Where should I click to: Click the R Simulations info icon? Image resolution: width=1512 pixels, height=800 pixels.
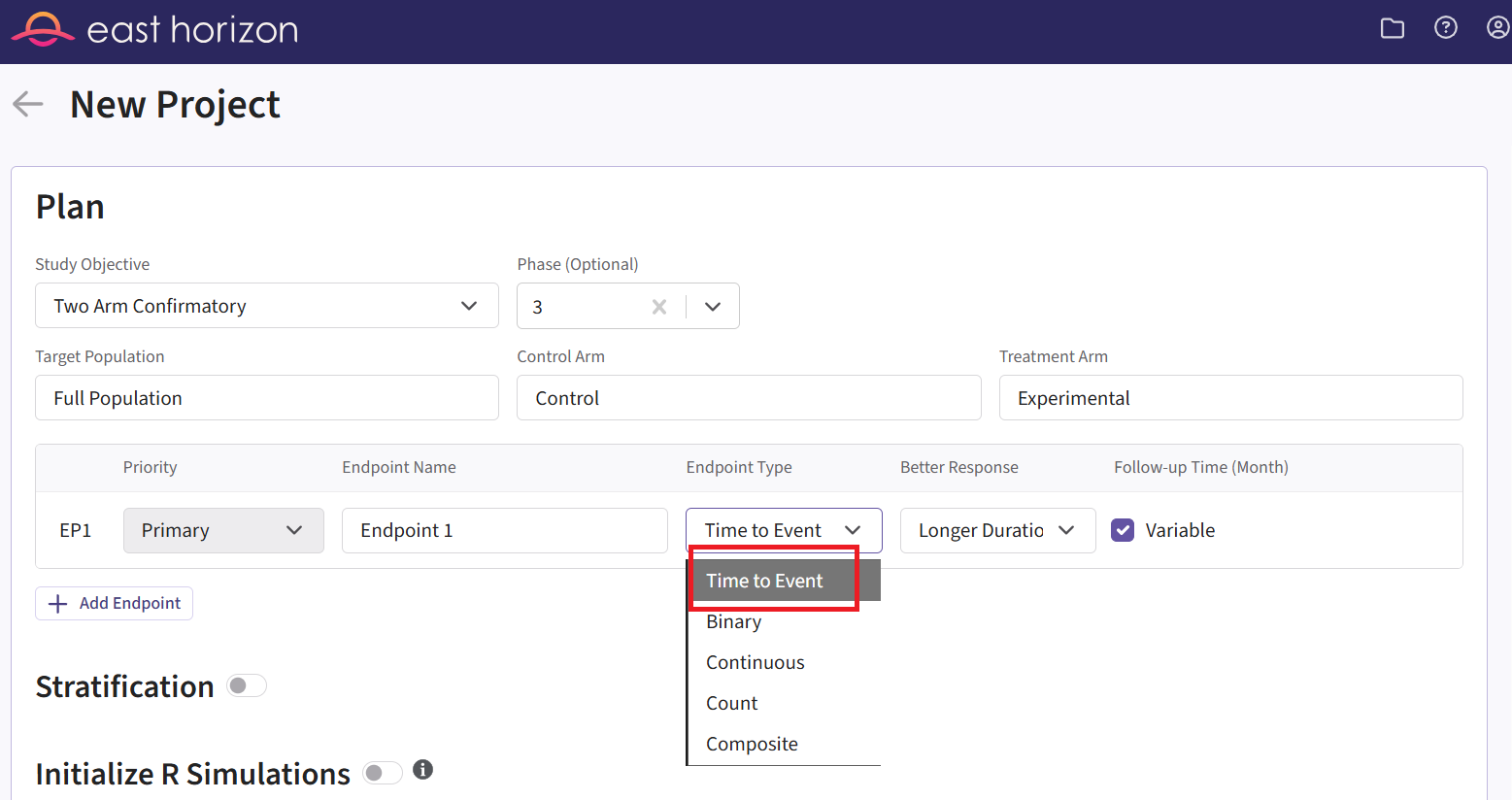[422, 770]
